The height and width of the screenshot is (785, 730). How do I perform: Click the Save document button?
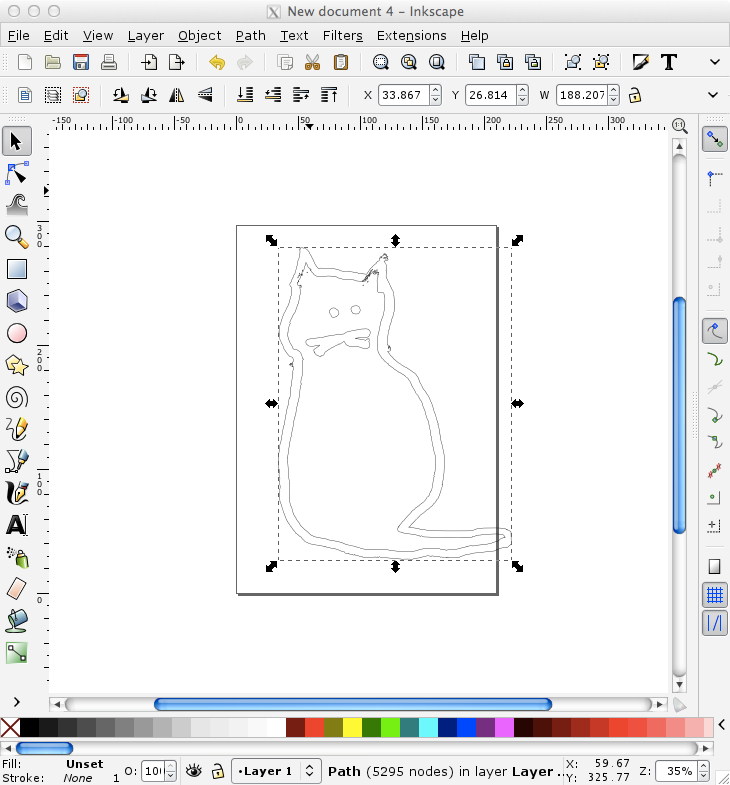point(81,63)
